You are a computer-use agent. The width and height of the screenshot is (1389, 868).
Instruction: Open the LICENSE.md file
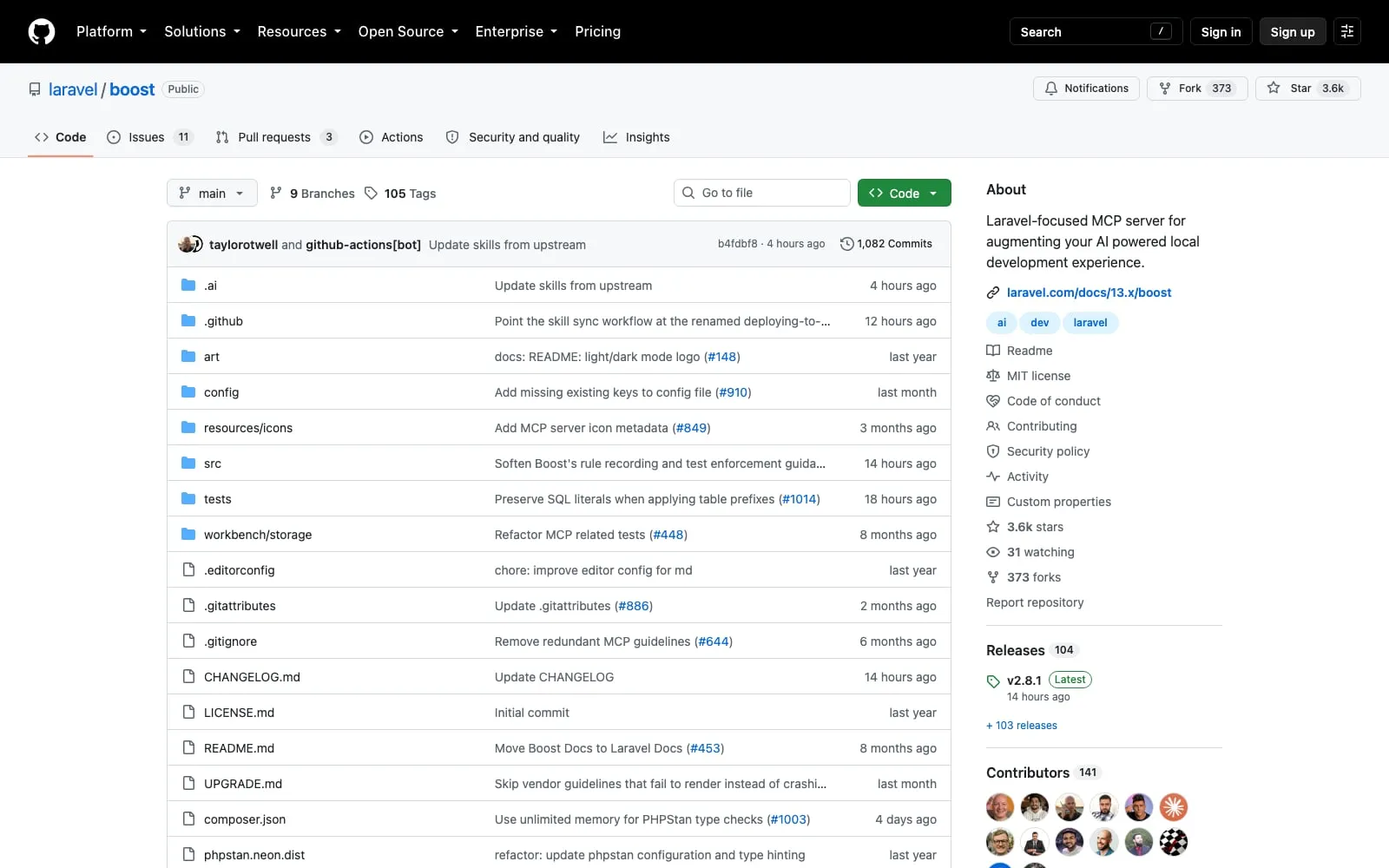click(x=239, y=713)
